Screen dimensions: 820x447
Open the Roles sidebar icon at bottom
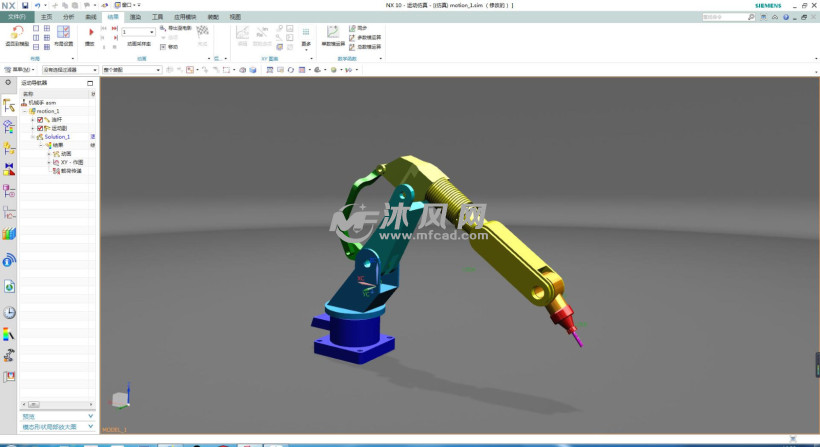tap(10, 377)
